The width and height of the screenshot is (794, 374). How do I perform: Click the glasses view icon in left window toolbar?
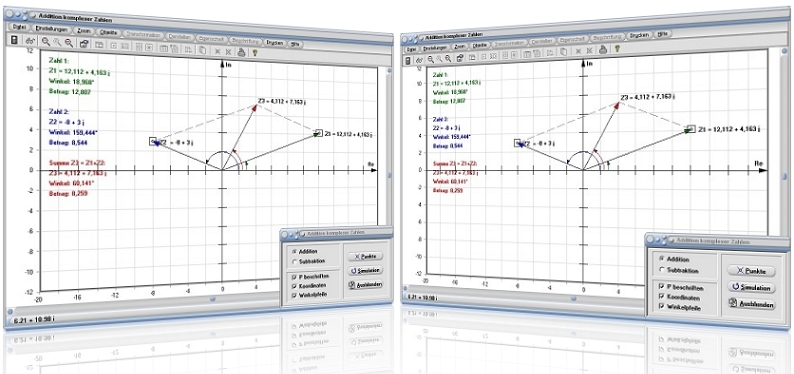click(30, 40)
